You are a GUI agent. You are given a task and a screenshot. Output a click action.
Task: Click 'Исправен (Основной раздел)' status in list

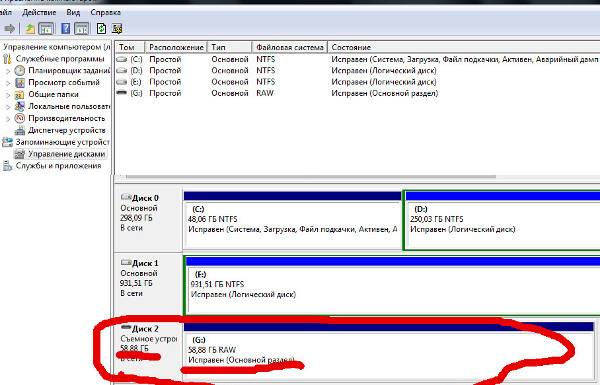385,93
